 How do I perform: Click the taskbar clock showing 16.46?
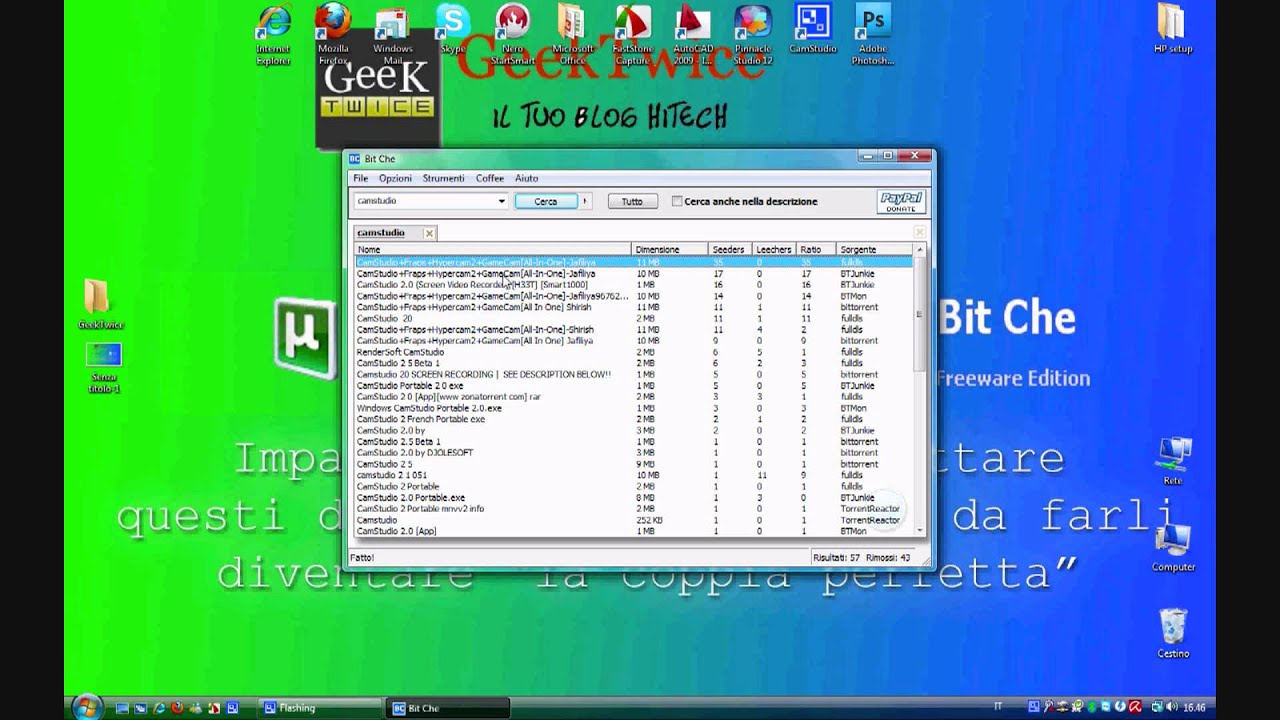pyautogui.click(x=1194, y=708)
